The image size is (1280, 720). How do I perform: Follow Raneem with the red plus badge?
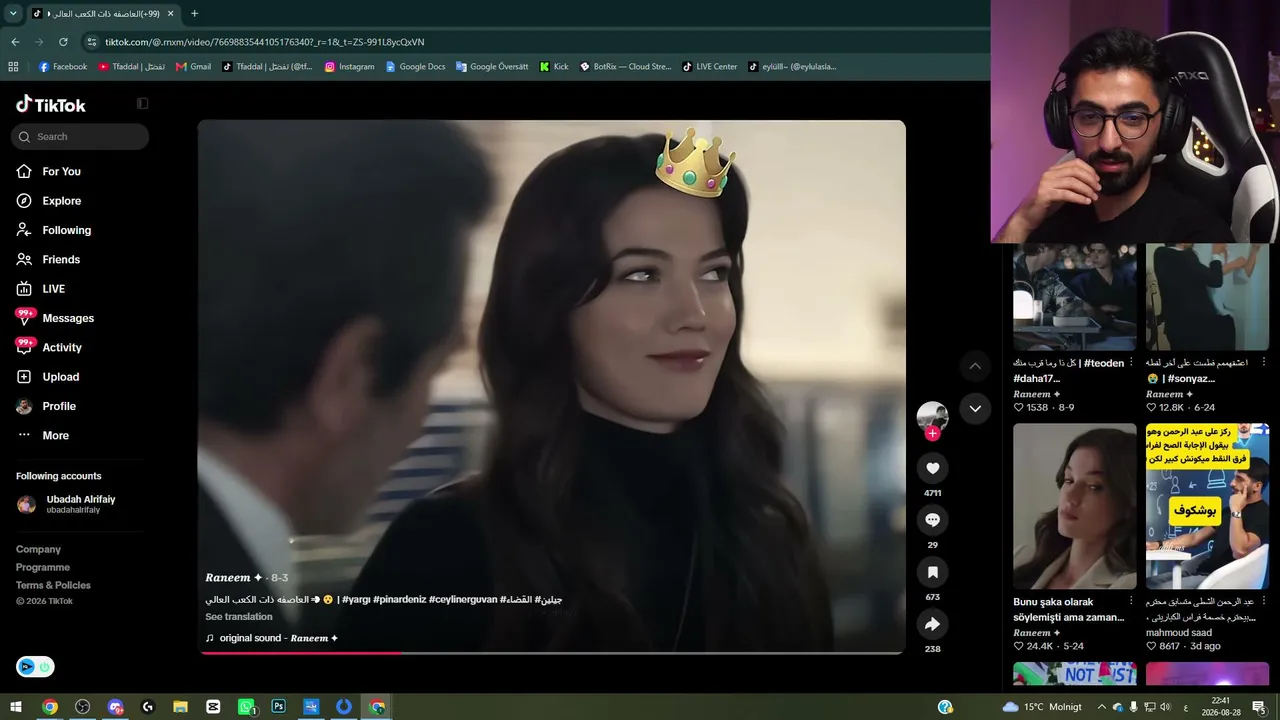[x=932, y=433]
